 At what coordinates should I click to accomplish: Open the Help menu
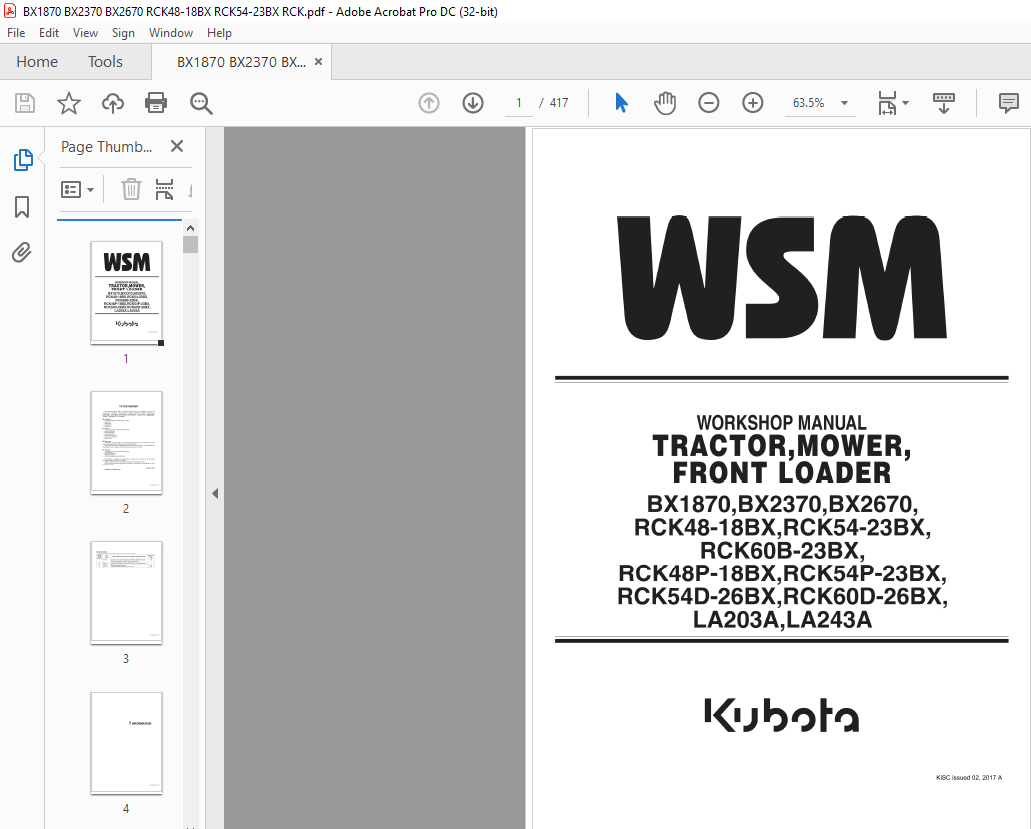(219, 33)
